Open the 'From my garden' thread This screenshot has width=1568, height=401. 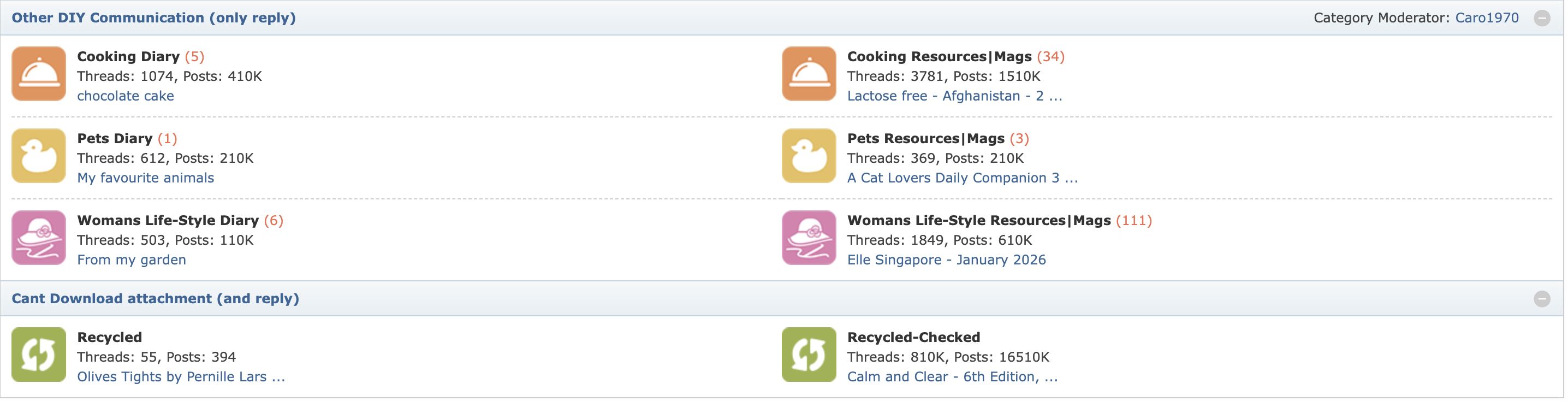[132, 260]
